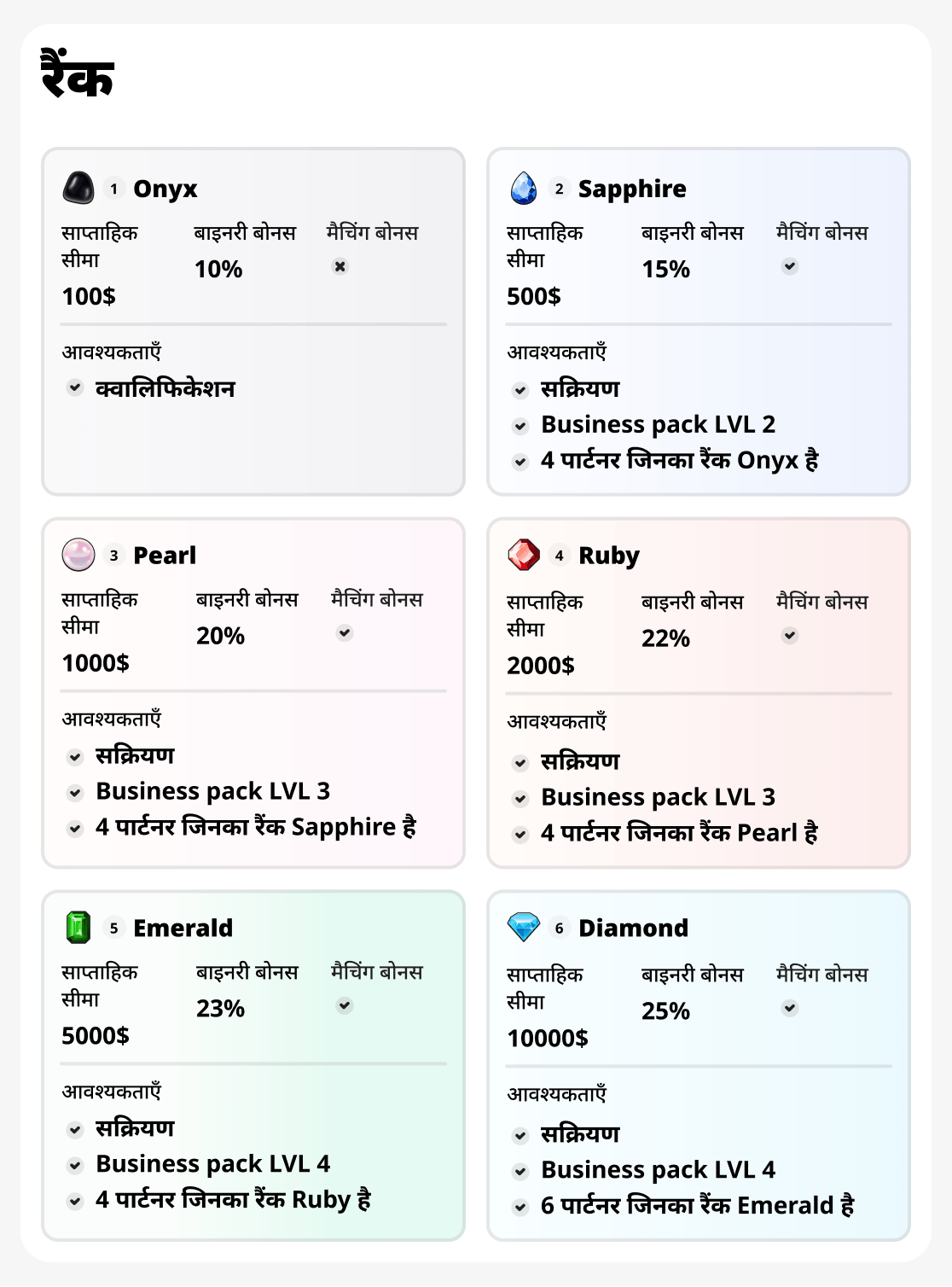952x1287 pixels.
Task: Click the check beside Onyx क्वालिफिकेशन requirement
Action: coord(75,387)
